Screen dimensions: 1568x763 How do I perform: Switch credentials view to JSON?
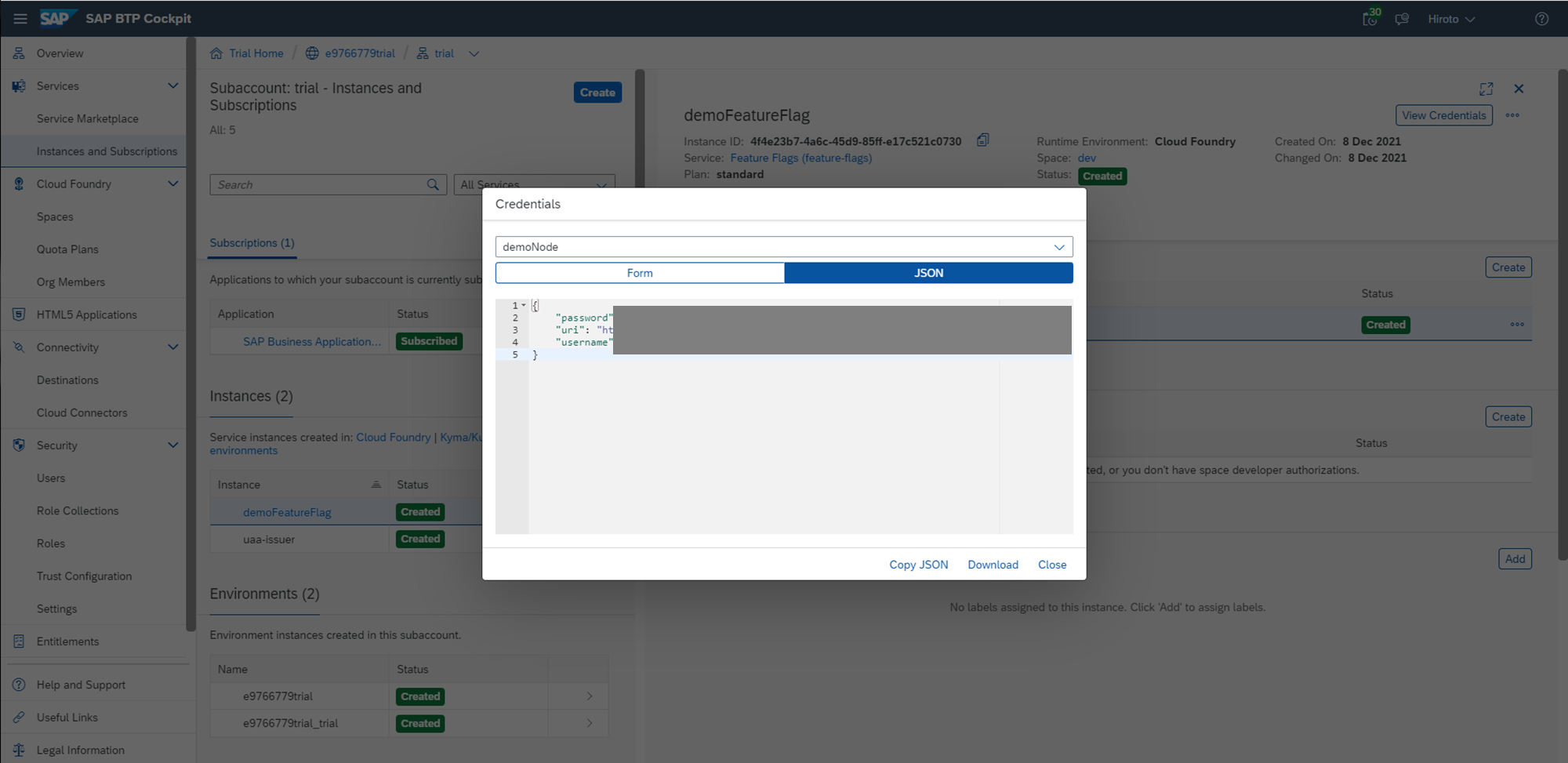[929, 273]
